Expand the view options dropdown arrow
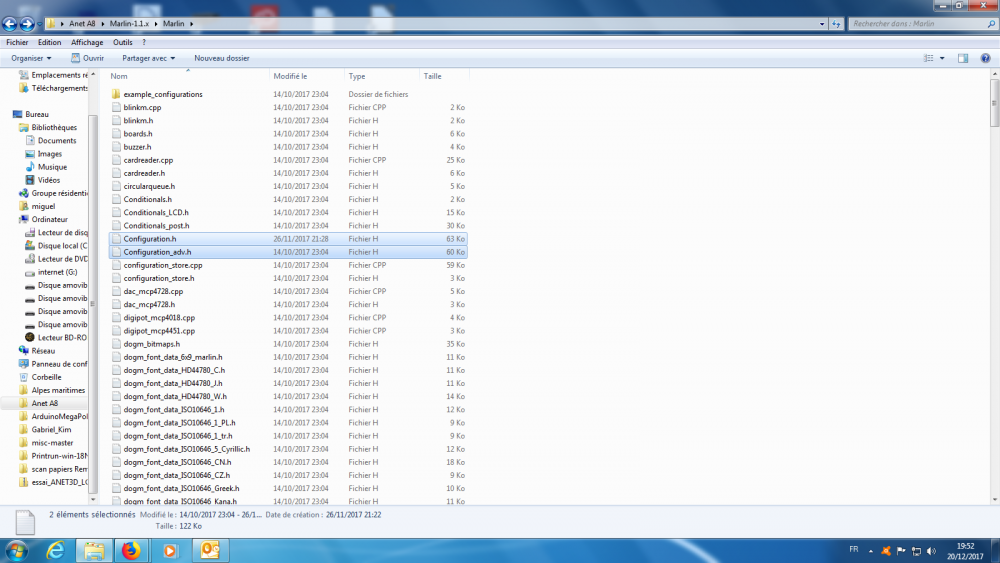This screenshot has height=563, width=1000. point(942,58)
